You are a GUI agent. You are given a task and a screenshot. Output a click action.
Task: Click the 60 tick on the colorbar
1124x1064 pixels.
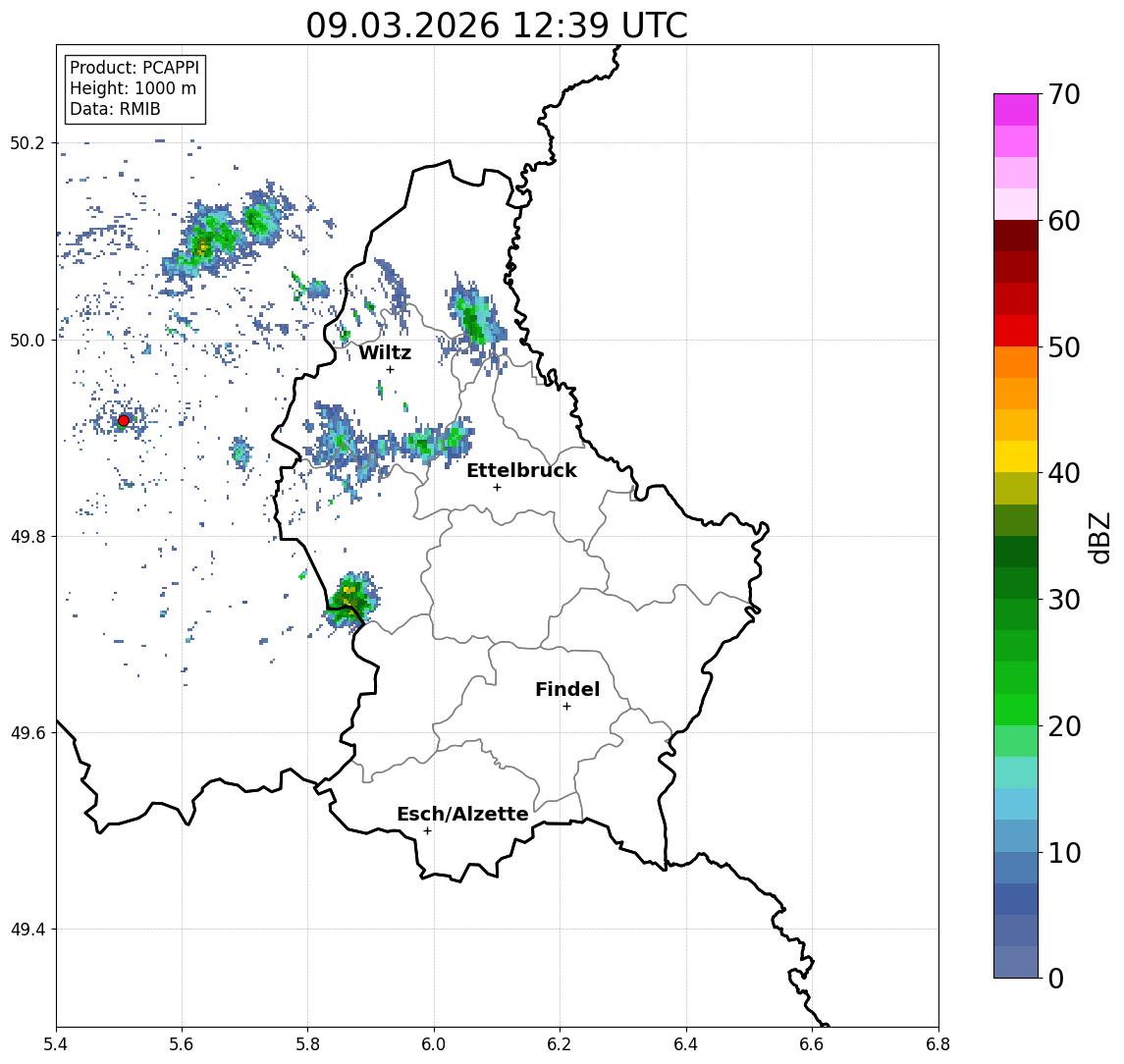click(x=1064, y=221)
